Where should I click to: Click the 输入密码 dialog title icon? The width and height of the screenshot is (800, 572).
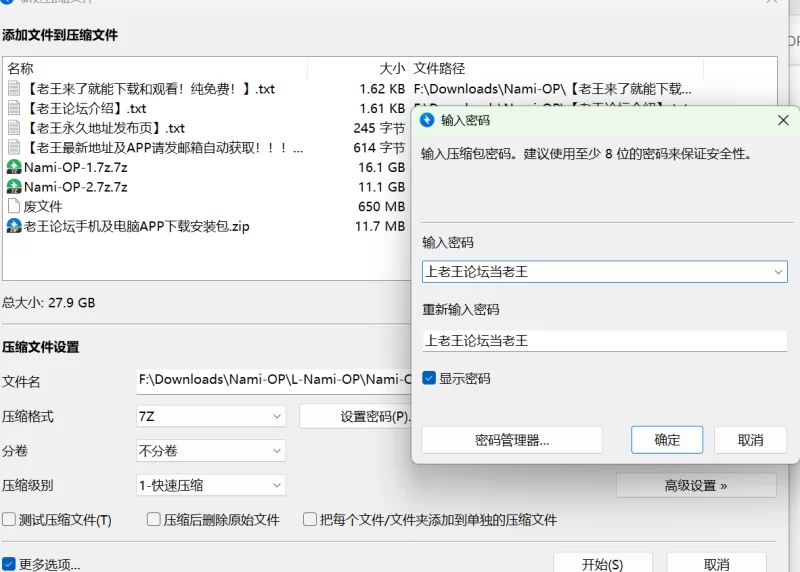[x=428, y=120]
